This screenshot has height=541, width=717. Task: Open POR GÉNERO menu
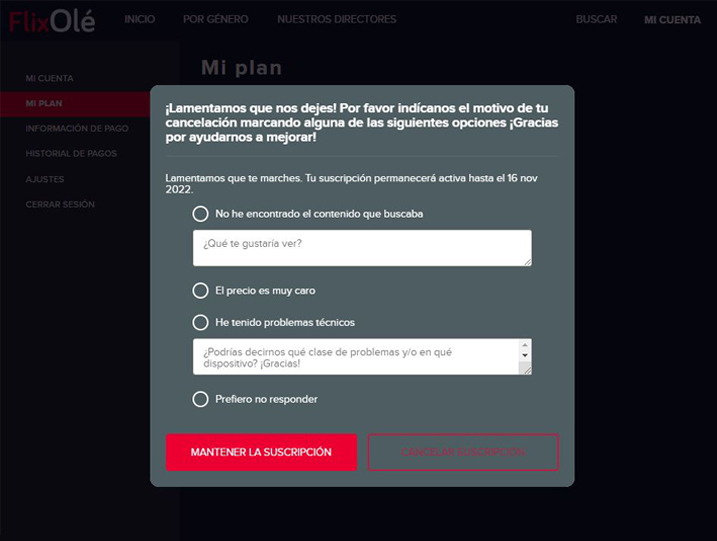point(216,19)
